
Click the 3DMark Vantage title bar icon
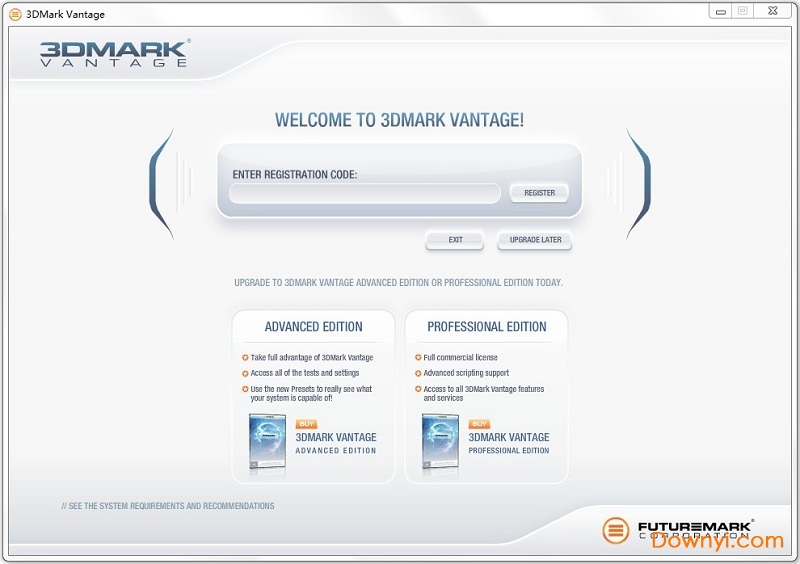coord(15,14)
